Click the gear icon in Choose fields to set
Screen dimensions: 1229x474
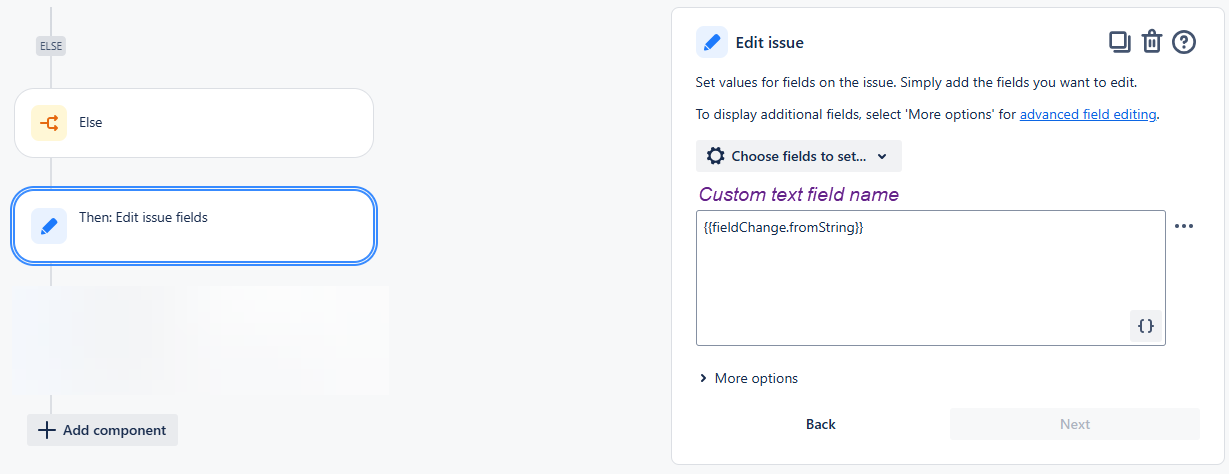pyautogui.click(x=715, y=156)
